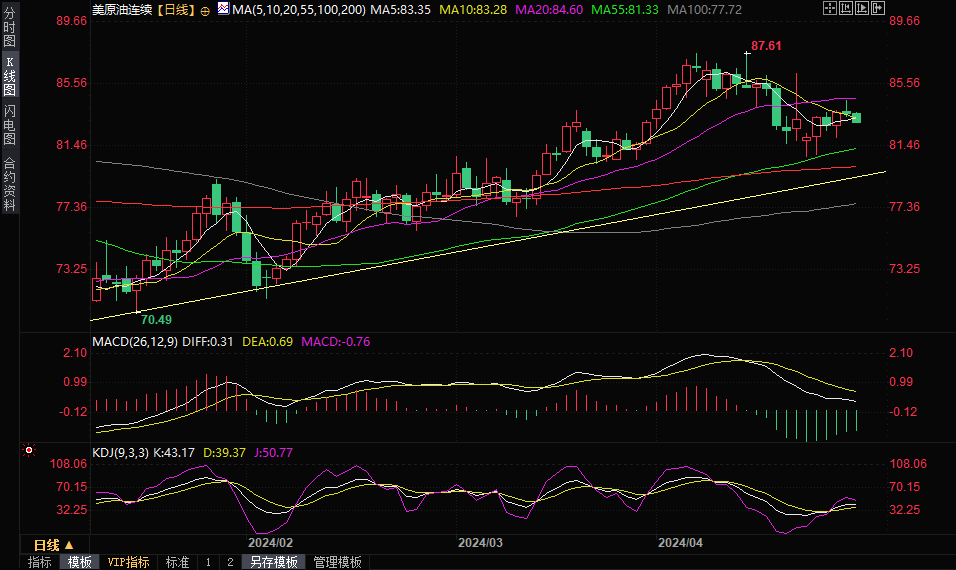Click the 指标 tab at the bottom
Viewport: 956px width, 570px height.
(39, 562)
